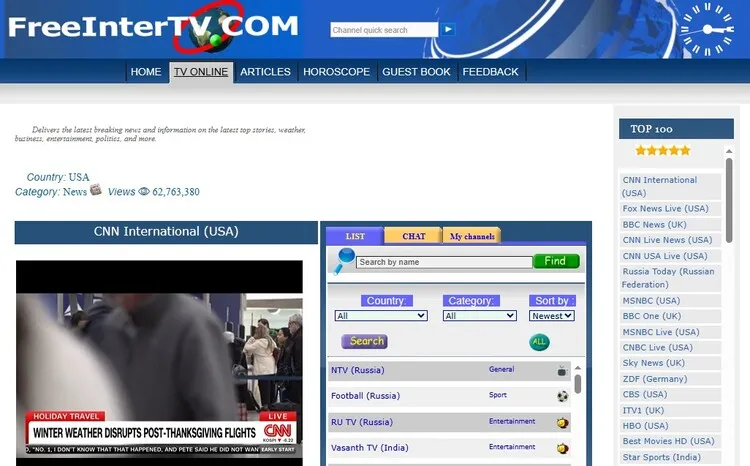Open Russia Today (Russian Federation) link
Viewport: 750px width, 466px height.
point(670,278)
